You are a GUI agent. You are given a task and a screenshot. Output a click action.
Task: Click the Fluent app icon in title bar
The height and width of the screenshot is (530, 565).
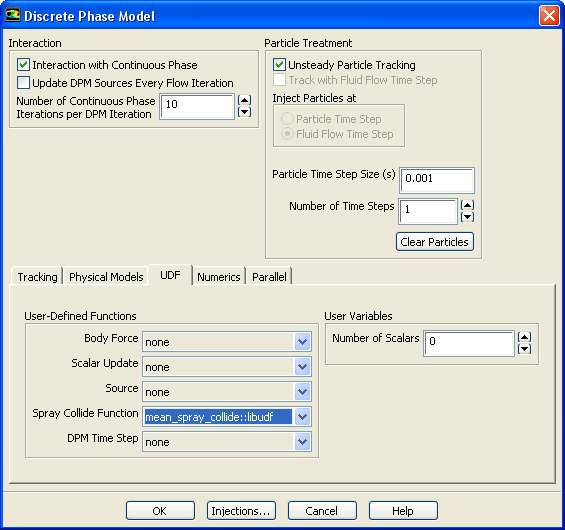tap(13, 15)
